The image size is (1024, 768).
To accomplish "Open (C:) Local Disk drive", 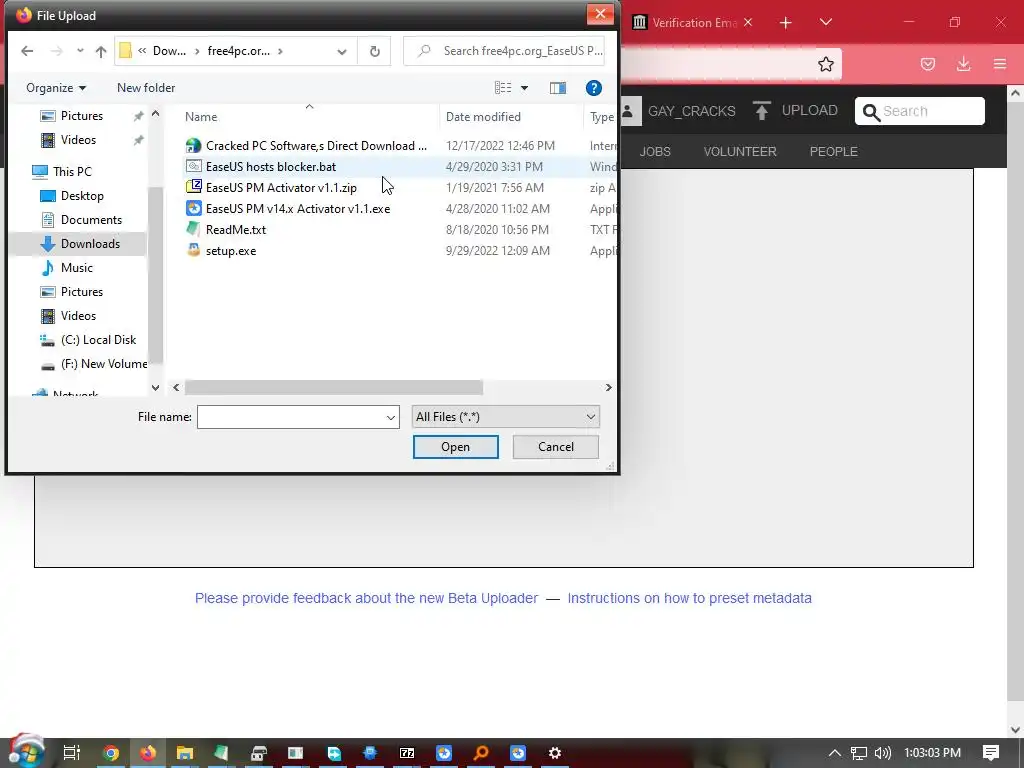I will 88,340.
